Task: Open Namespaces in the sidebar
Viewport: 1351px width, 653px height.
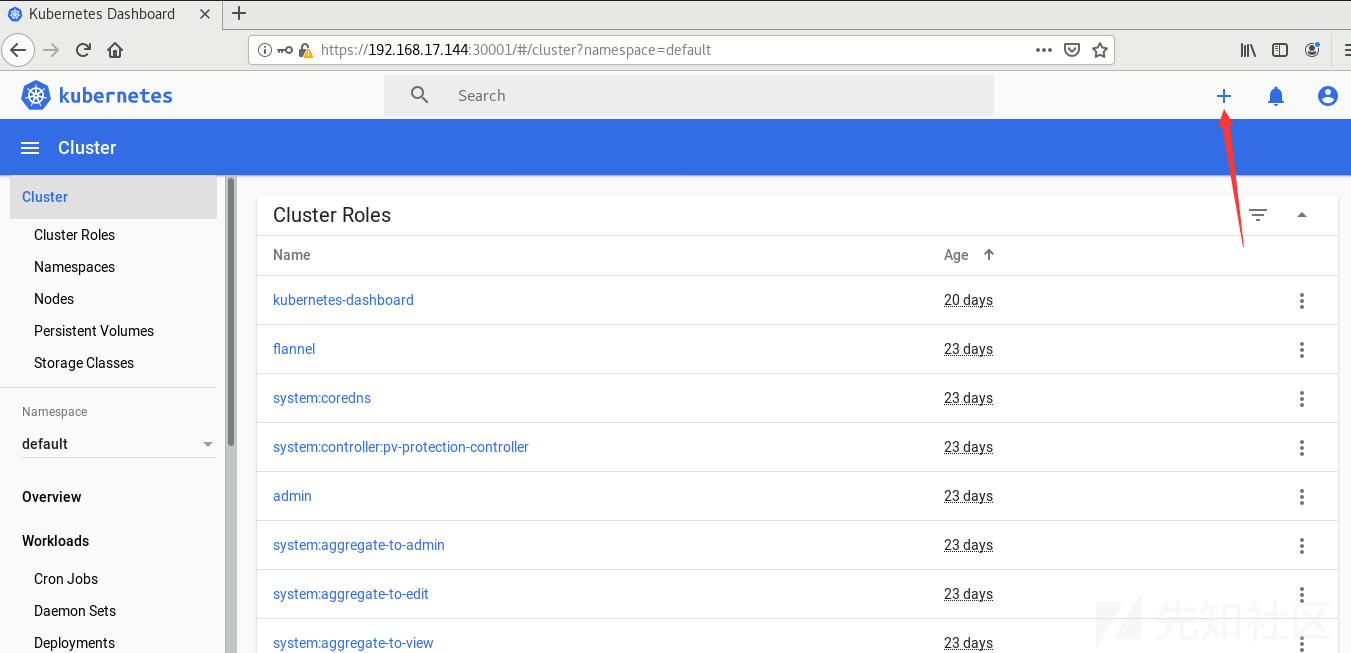Action: (x=74, y=267)
